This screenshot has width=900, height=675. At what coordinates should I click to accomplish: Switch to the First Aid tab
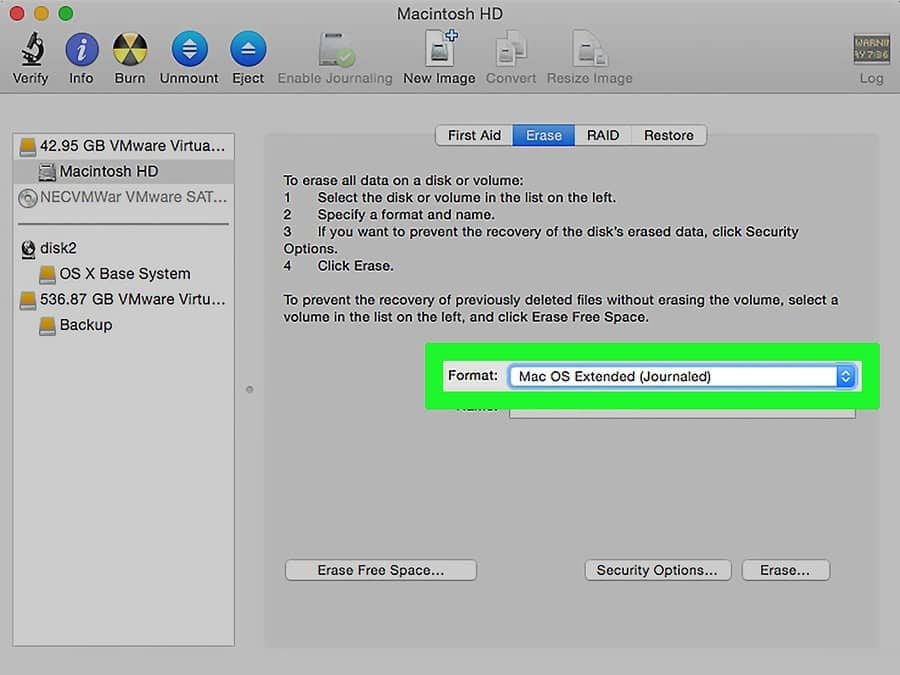coord(474,135)
